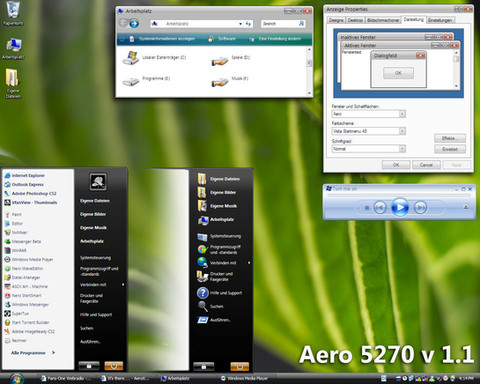The image size is (480, 384).
Task: Switch to the Arbeitsplatz taskbar button
Action: pyautogui.click(x=176, y=379)
